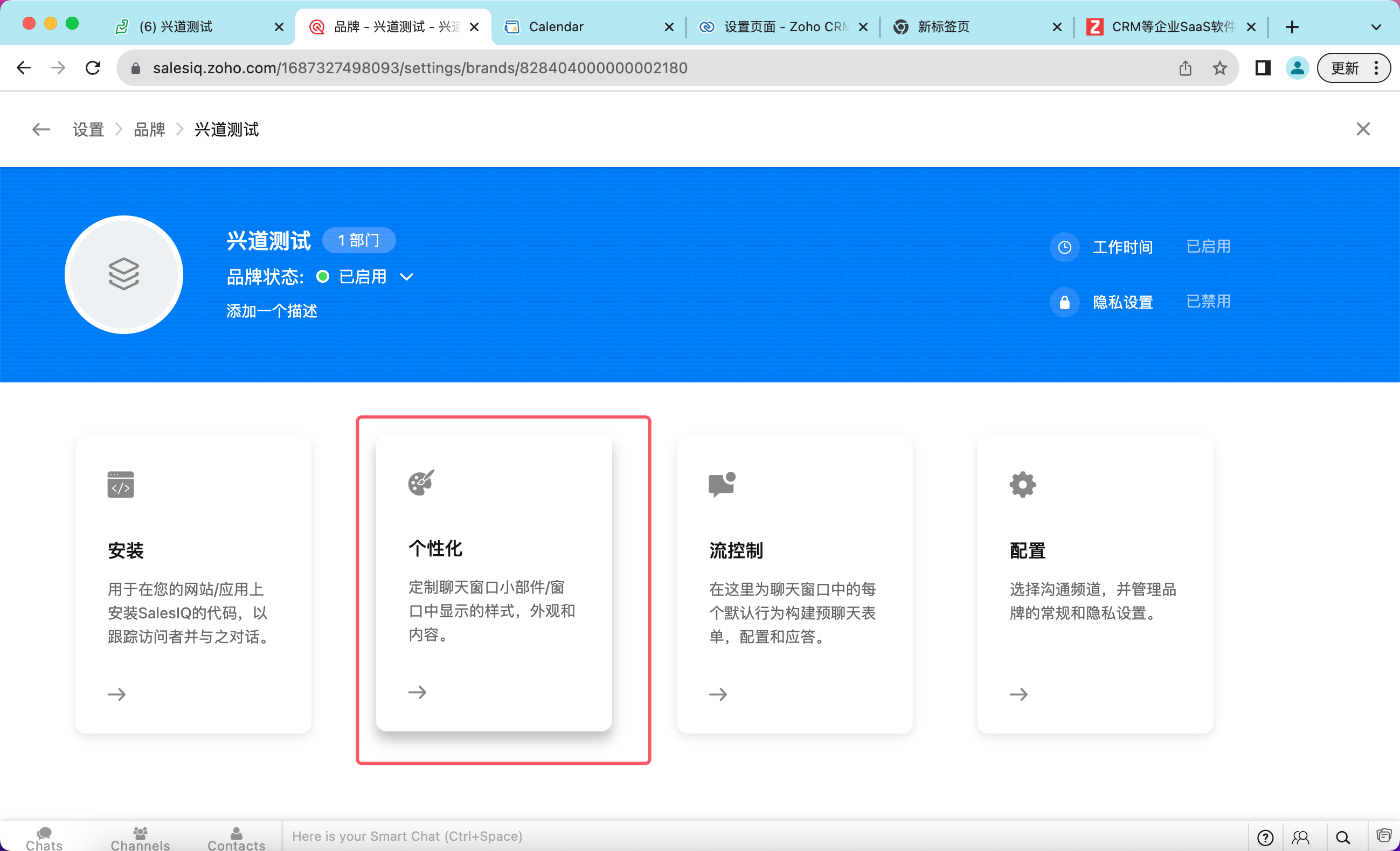Viewport: 1400px width, 851px height.
Task: Click the brand logo layers avatar
Action: point(124,275)
